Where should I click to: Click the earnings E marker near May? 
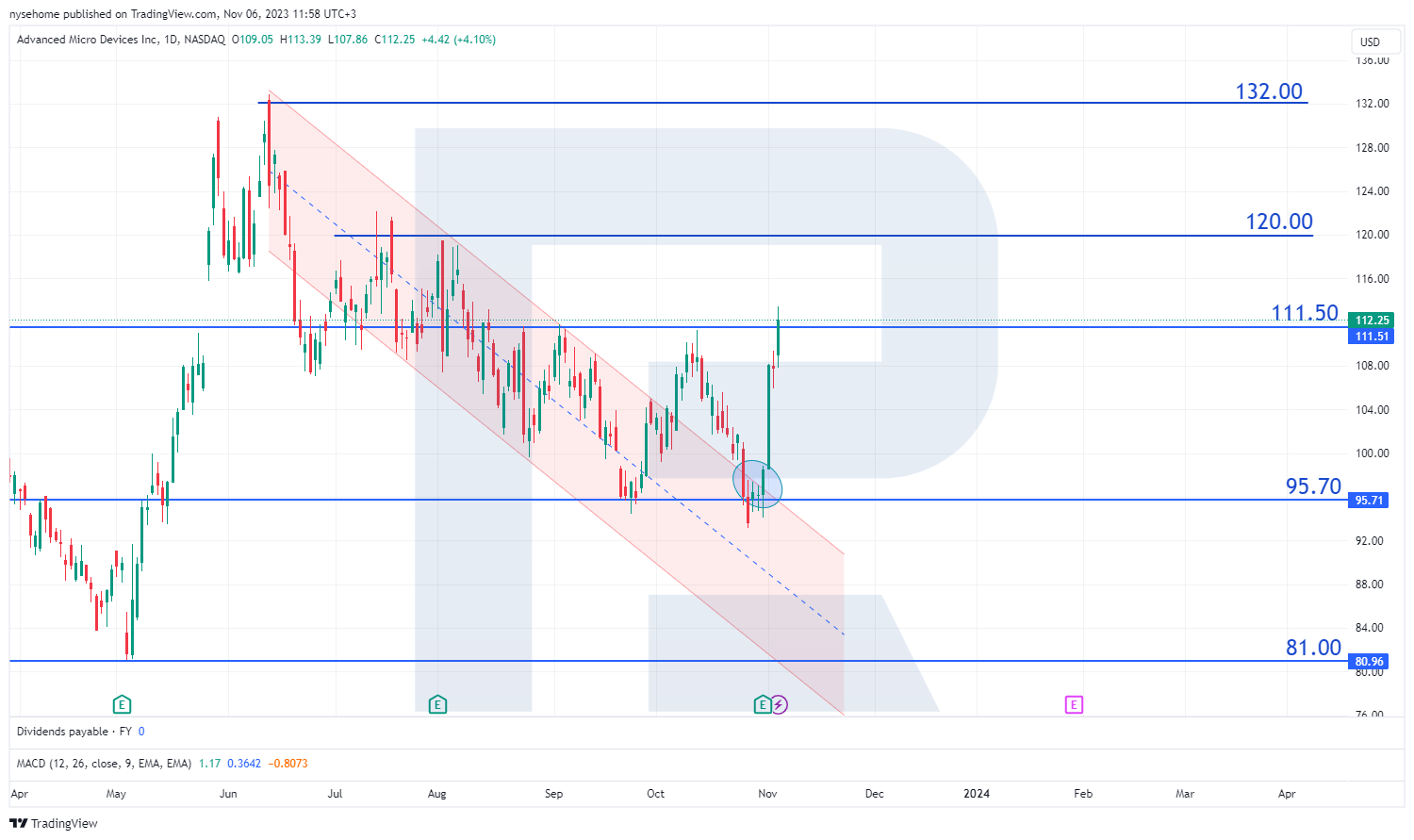point(122,704)
